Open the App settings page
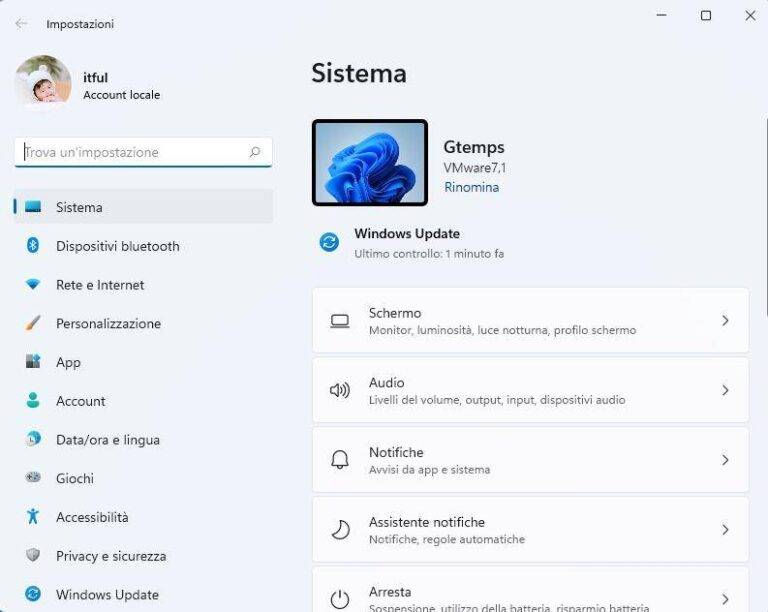The image size is (768, 612). [144, 362]
